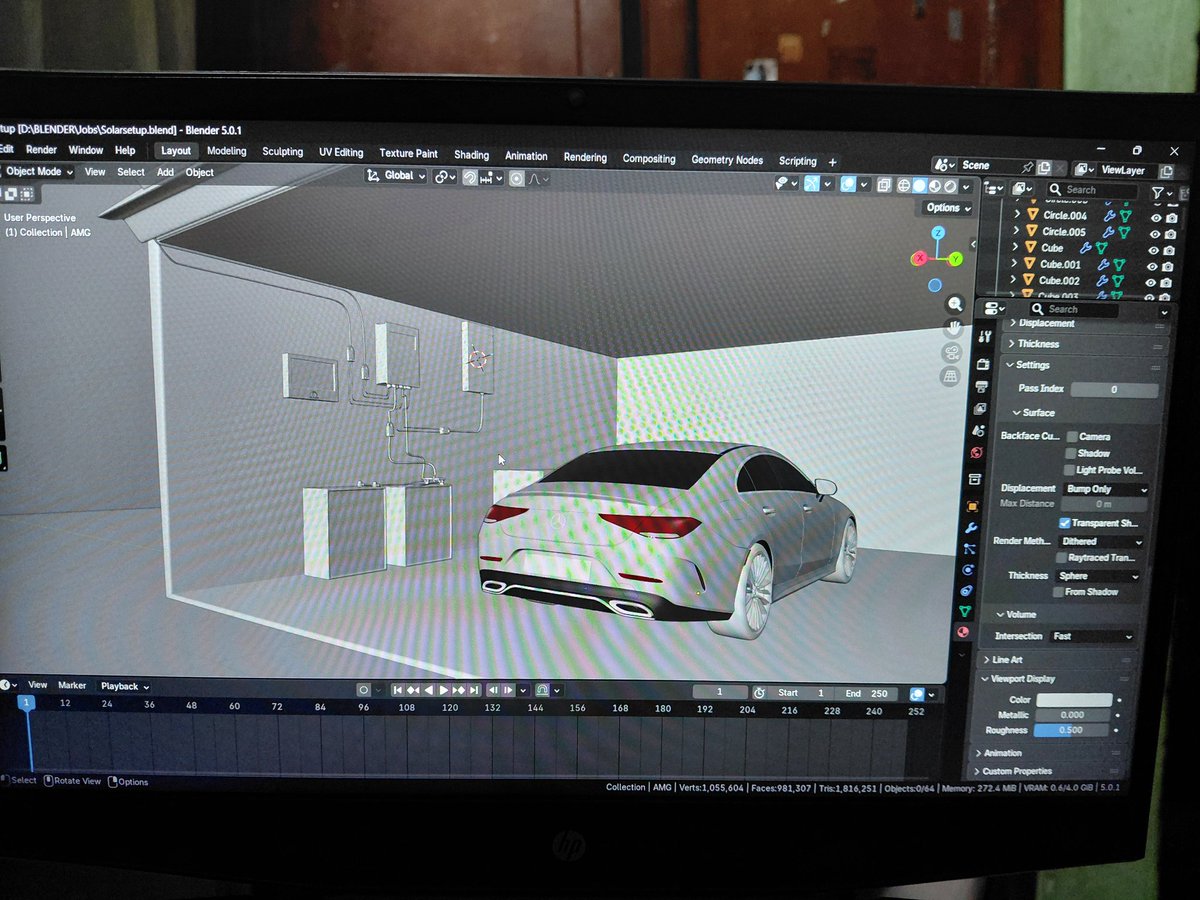Click the new scene icon beside Scene
1200x900 pixels.
point(1044,168)
